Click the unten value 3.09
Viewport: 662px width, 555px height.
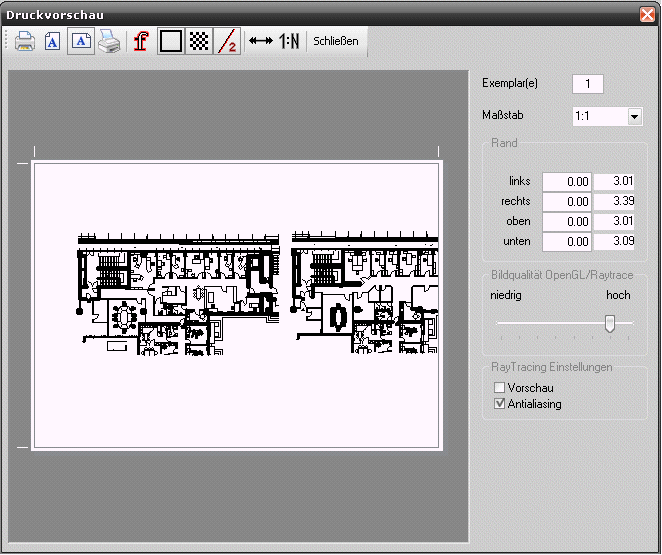coord(614,241)
